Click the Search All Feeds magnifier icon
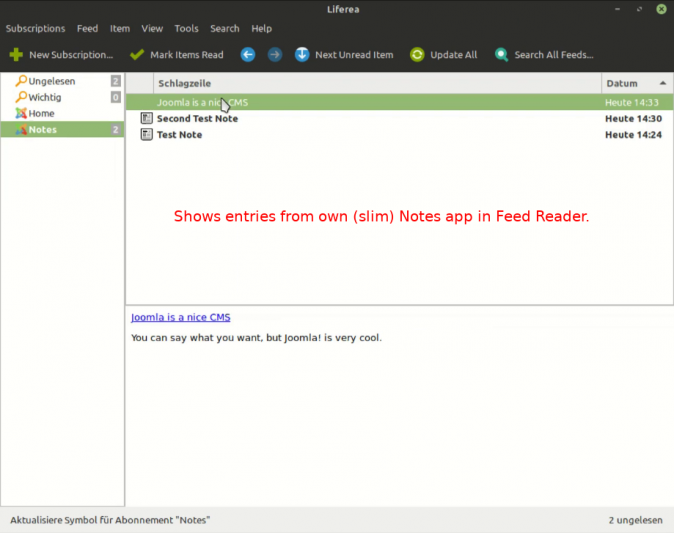Viewport: 674px width, 533px height. 501,55
